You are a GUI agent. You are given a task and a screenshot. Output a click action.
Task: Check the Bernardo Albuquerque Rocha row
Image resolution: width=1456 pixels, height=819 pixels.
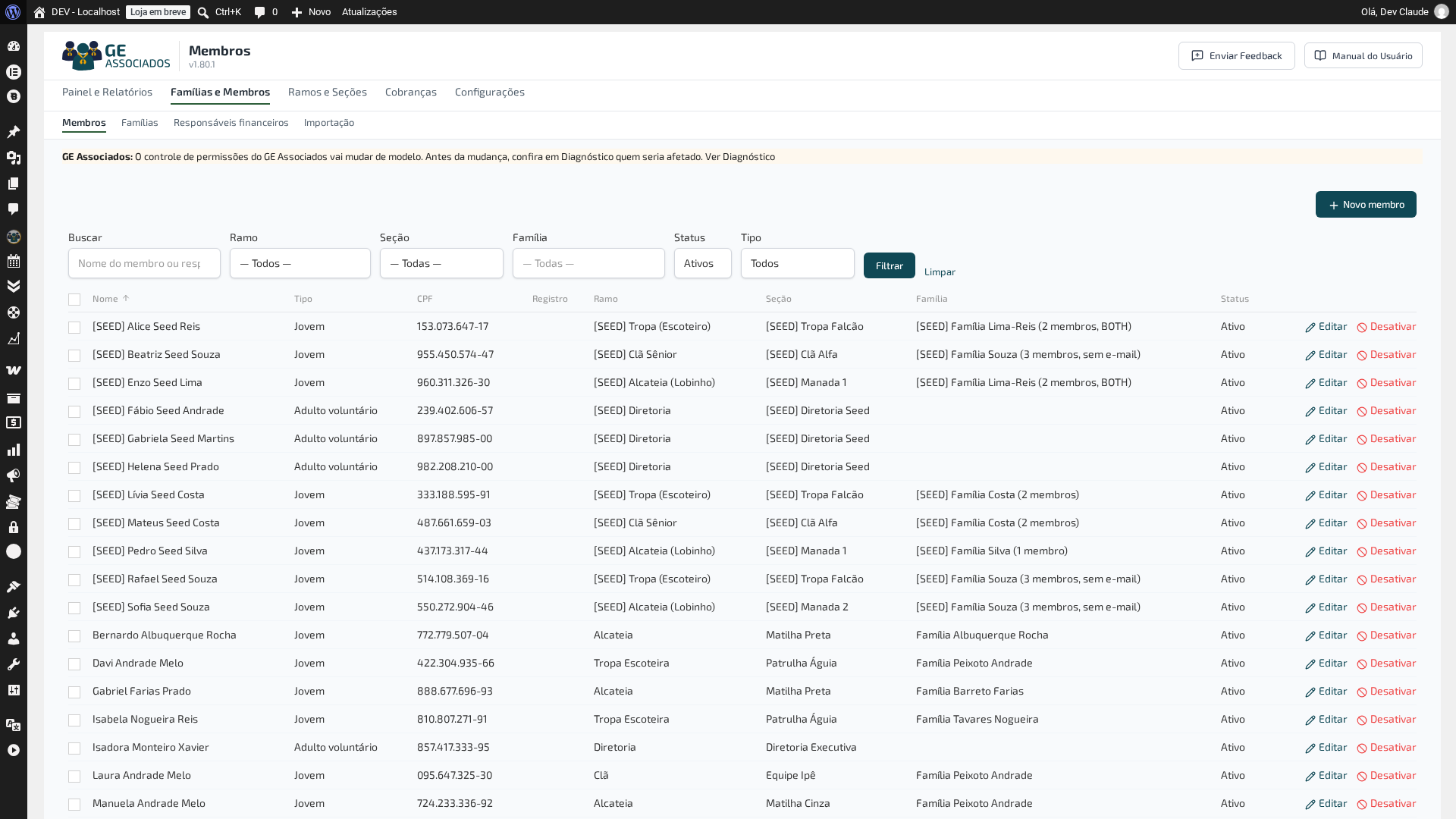(x=74, y=636)
